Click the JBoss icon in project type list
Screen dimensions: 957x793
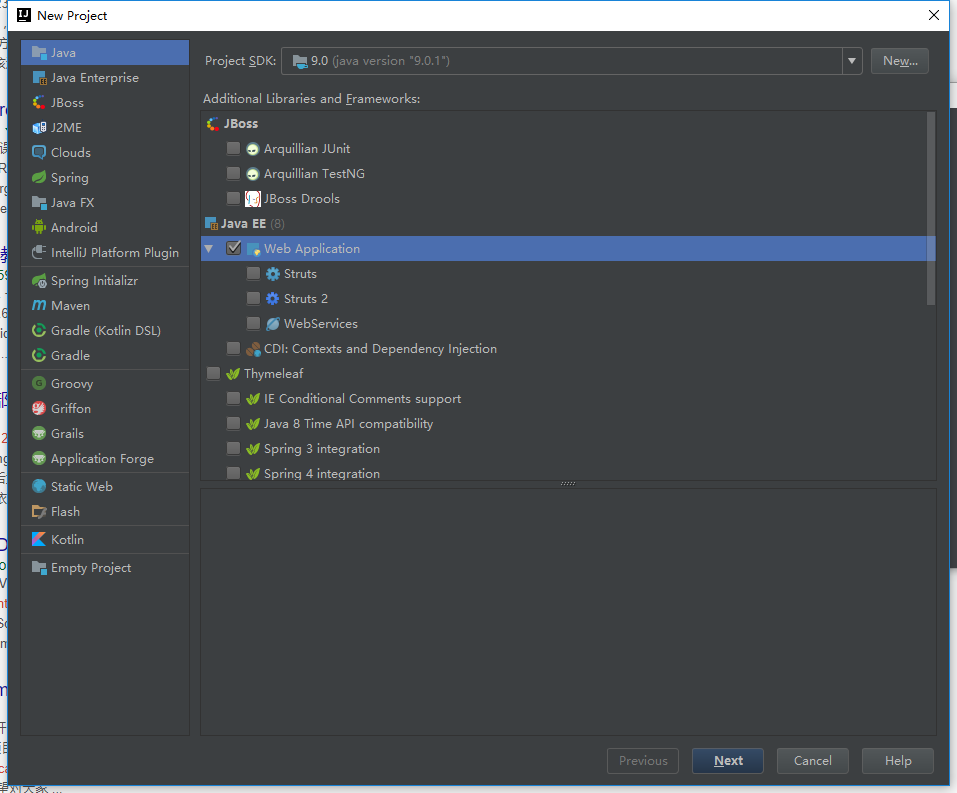[39, 103]
